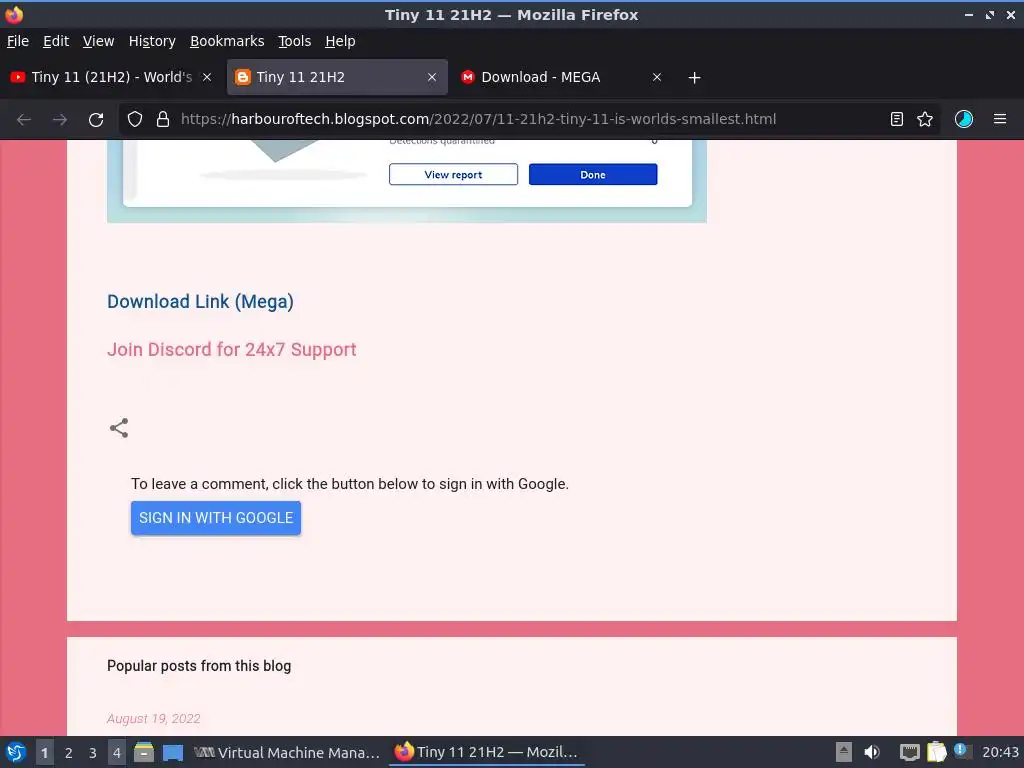Open the tracking protection shield panel

tap(135, 119)
